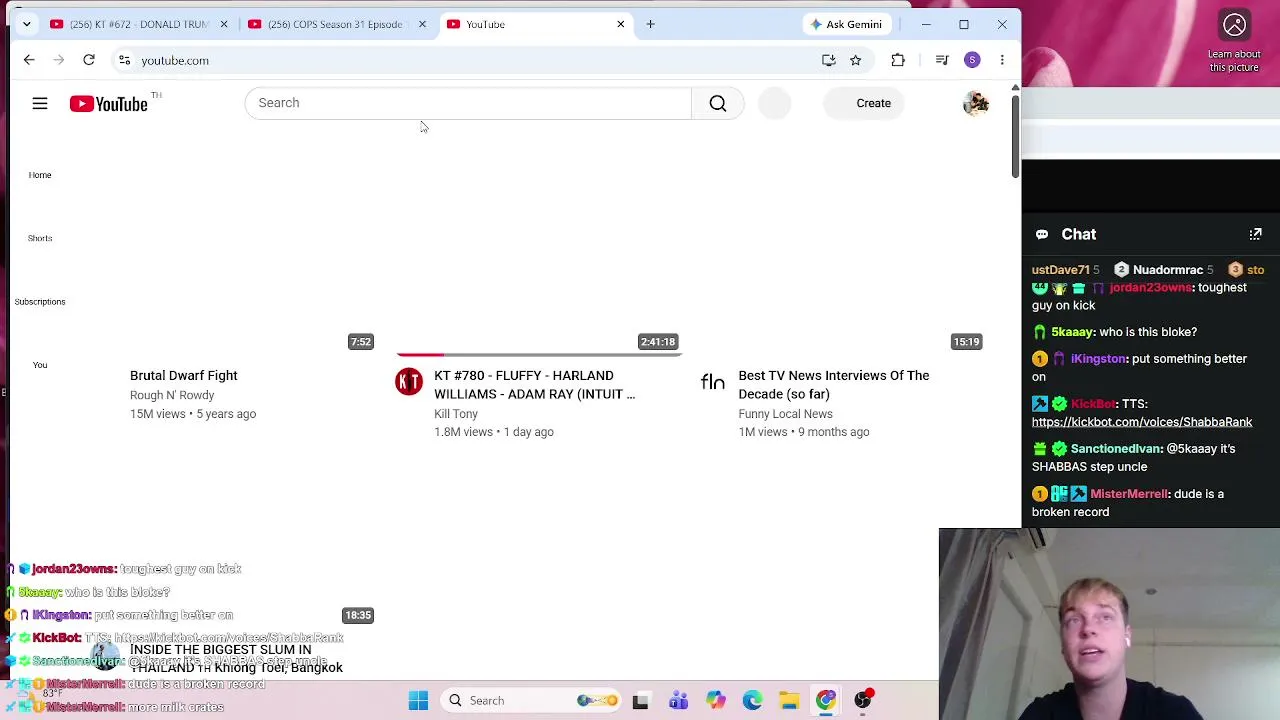The height and width of the screenshot is (720, 1280).
Task: Click username MisterMerrell in Chat panel
Action: pyautogui.click(x=1129, y=494)
